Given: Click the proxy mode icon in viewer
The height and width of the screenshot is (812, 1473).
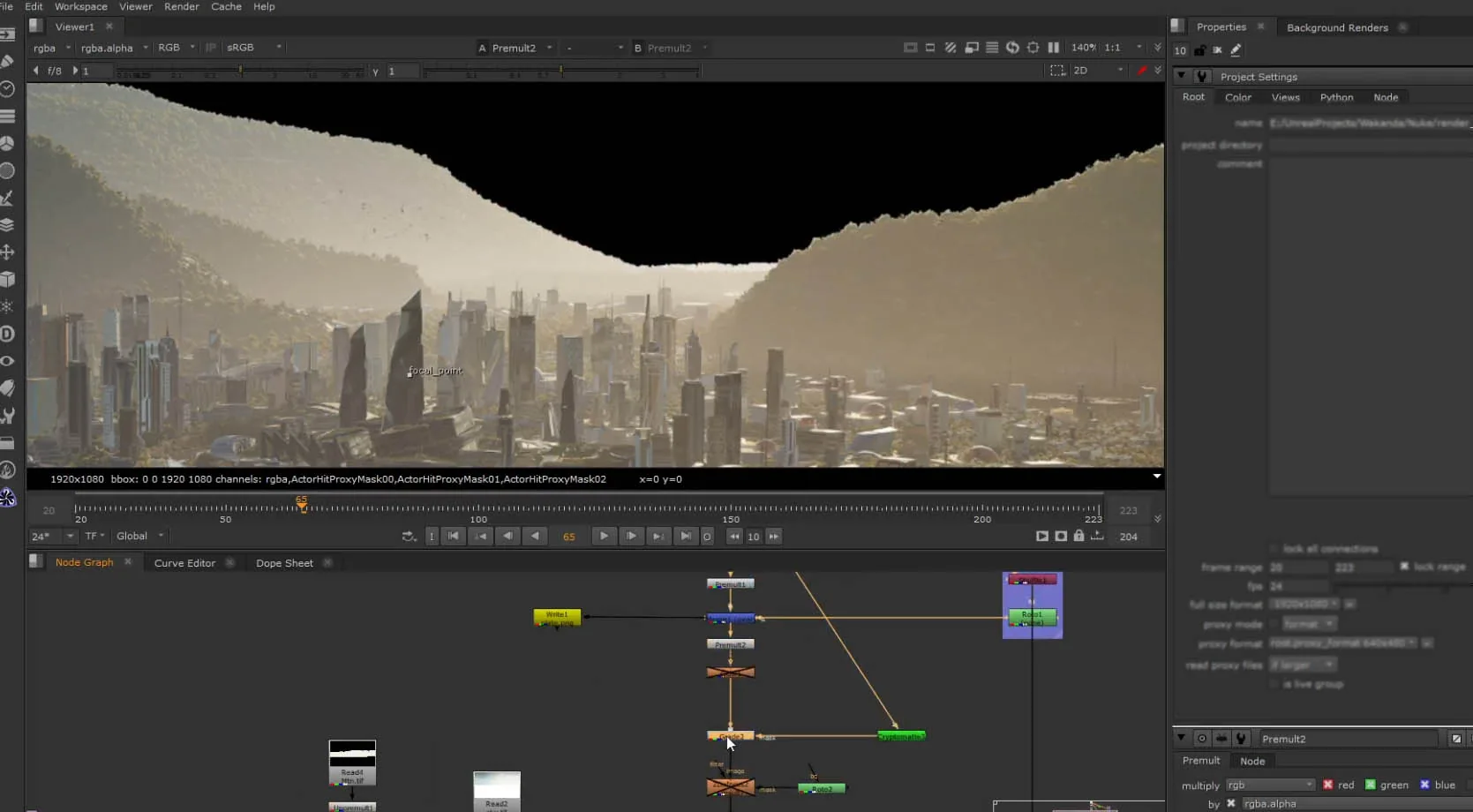Looking at the screenshot, I should point(972,48).
